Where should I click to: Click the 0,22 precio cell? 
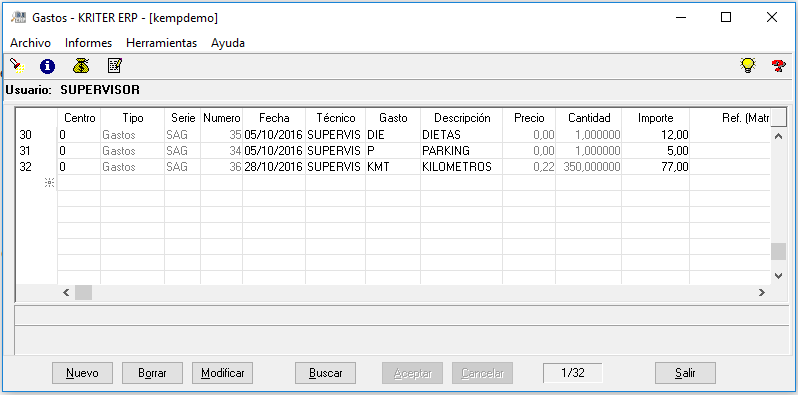pyautogui.click(x=529, y=166)
